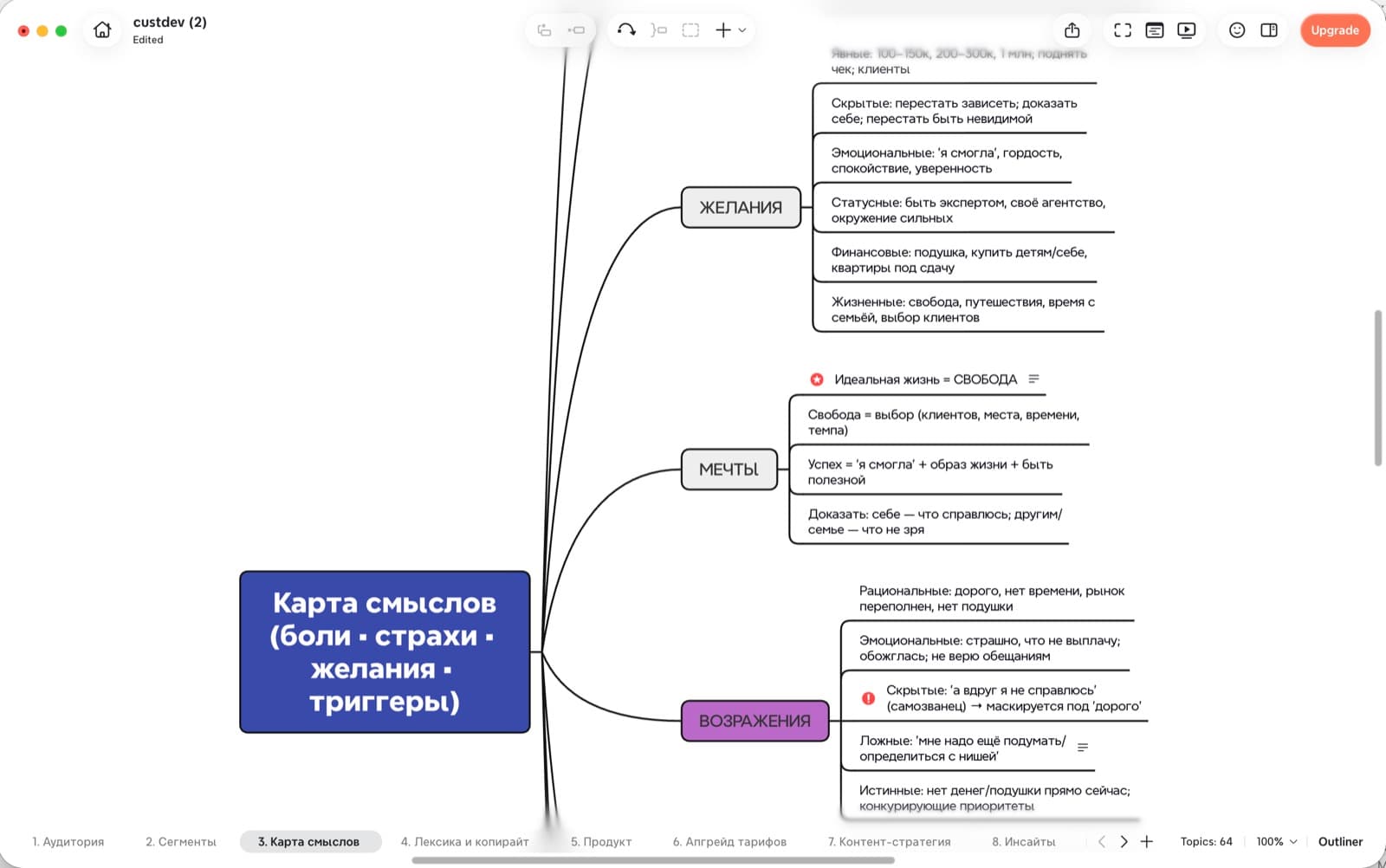This screenshot has width=1386, height=868.
Task: Switch to sheet 7. Контент-стратегия
Action: point(889,841)
